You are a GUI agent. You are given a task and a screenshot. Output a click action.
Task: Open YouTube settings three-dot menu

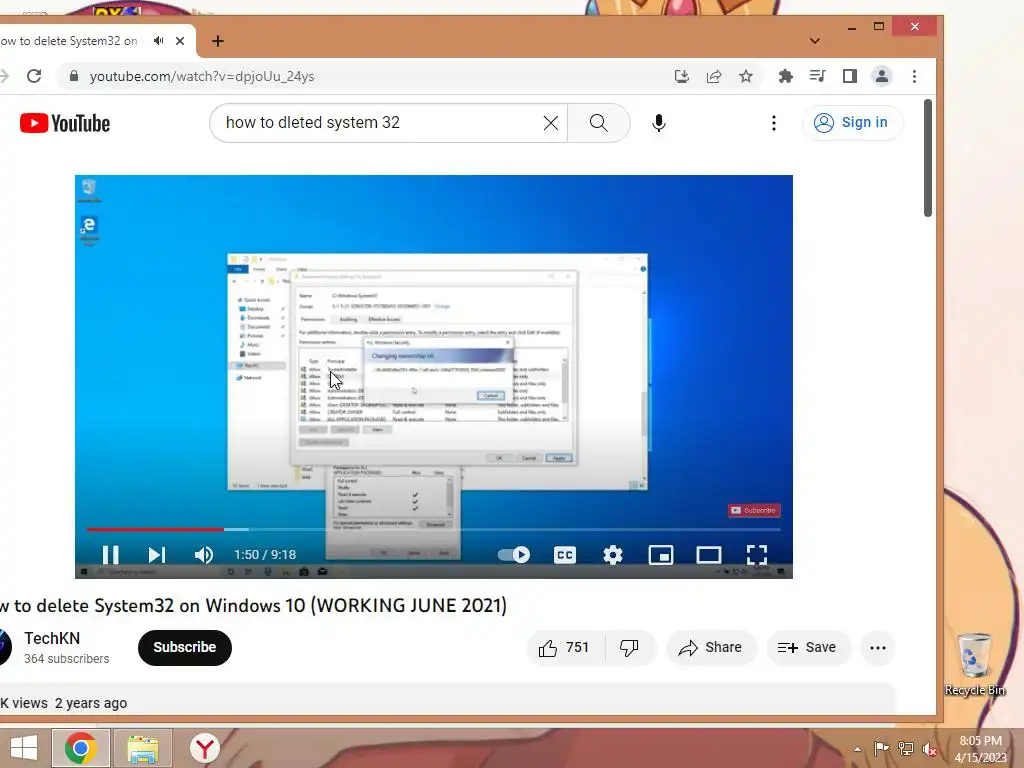(774, 123)
